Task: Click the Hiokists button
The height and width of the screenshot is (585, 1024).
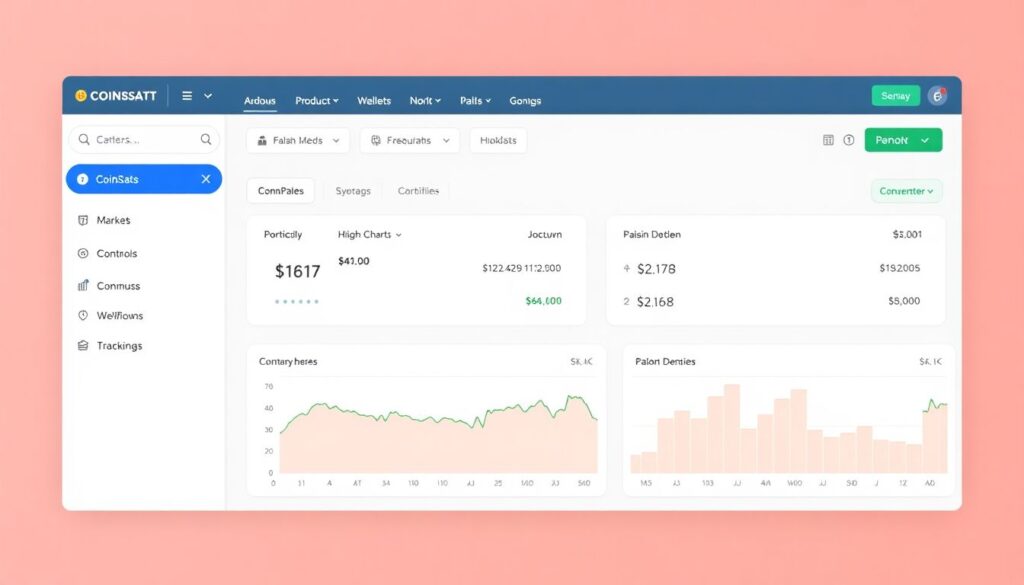Action: click(x=498, y=141)
